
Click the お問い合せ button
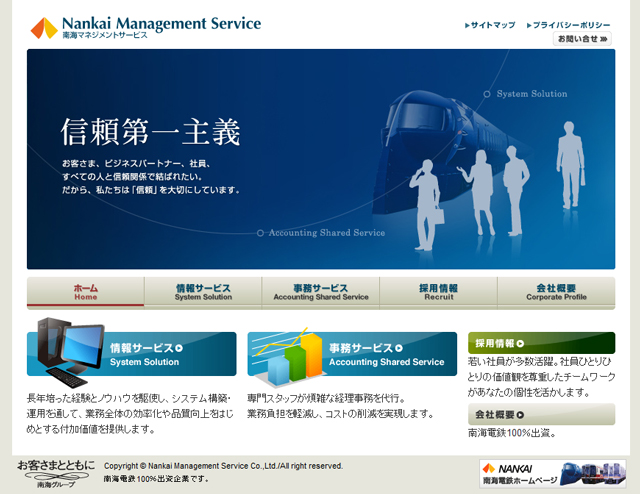click(x=582, y=39)
